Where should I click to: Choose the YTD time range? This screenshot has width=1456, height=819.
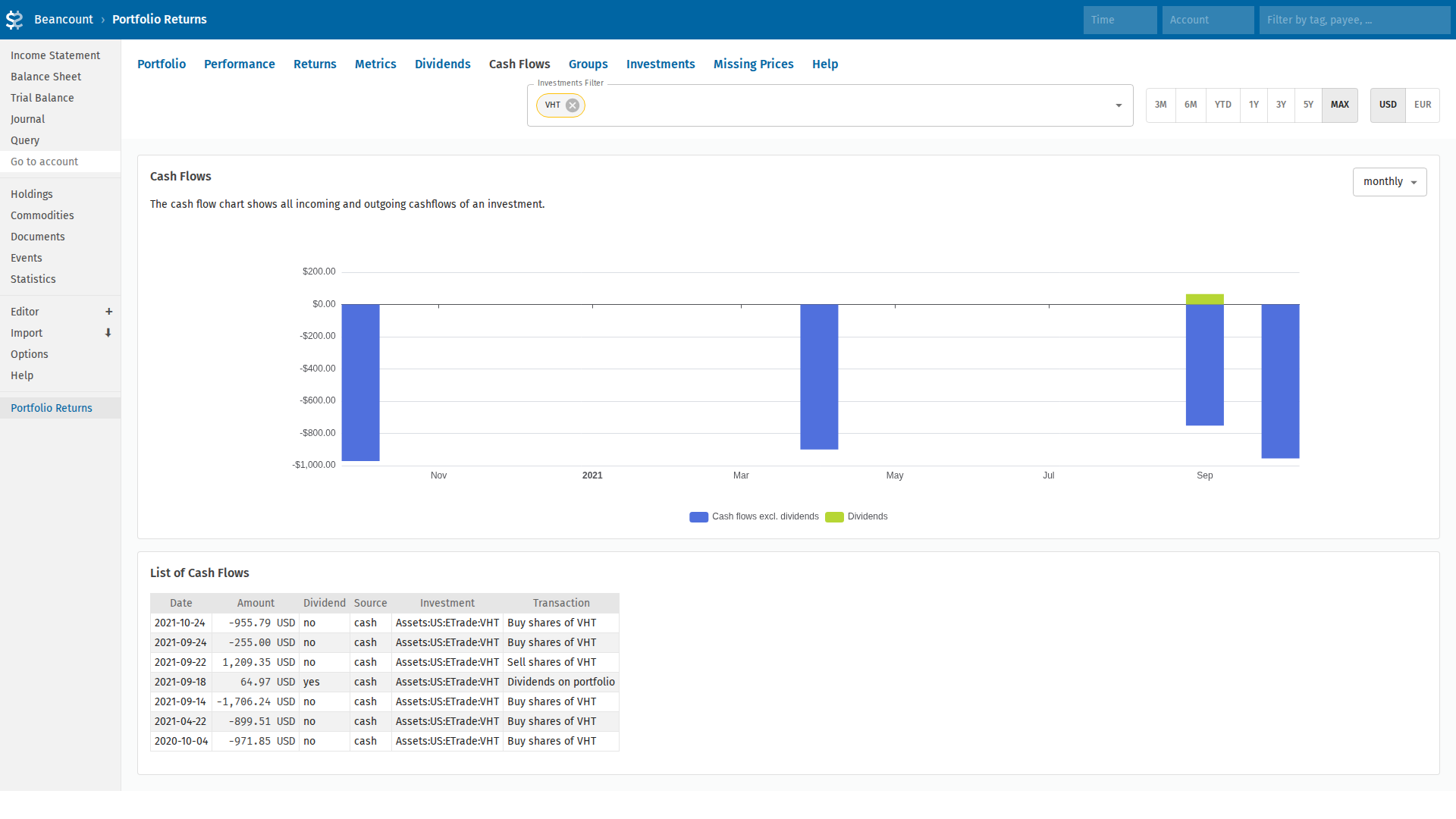[1222, 105]
